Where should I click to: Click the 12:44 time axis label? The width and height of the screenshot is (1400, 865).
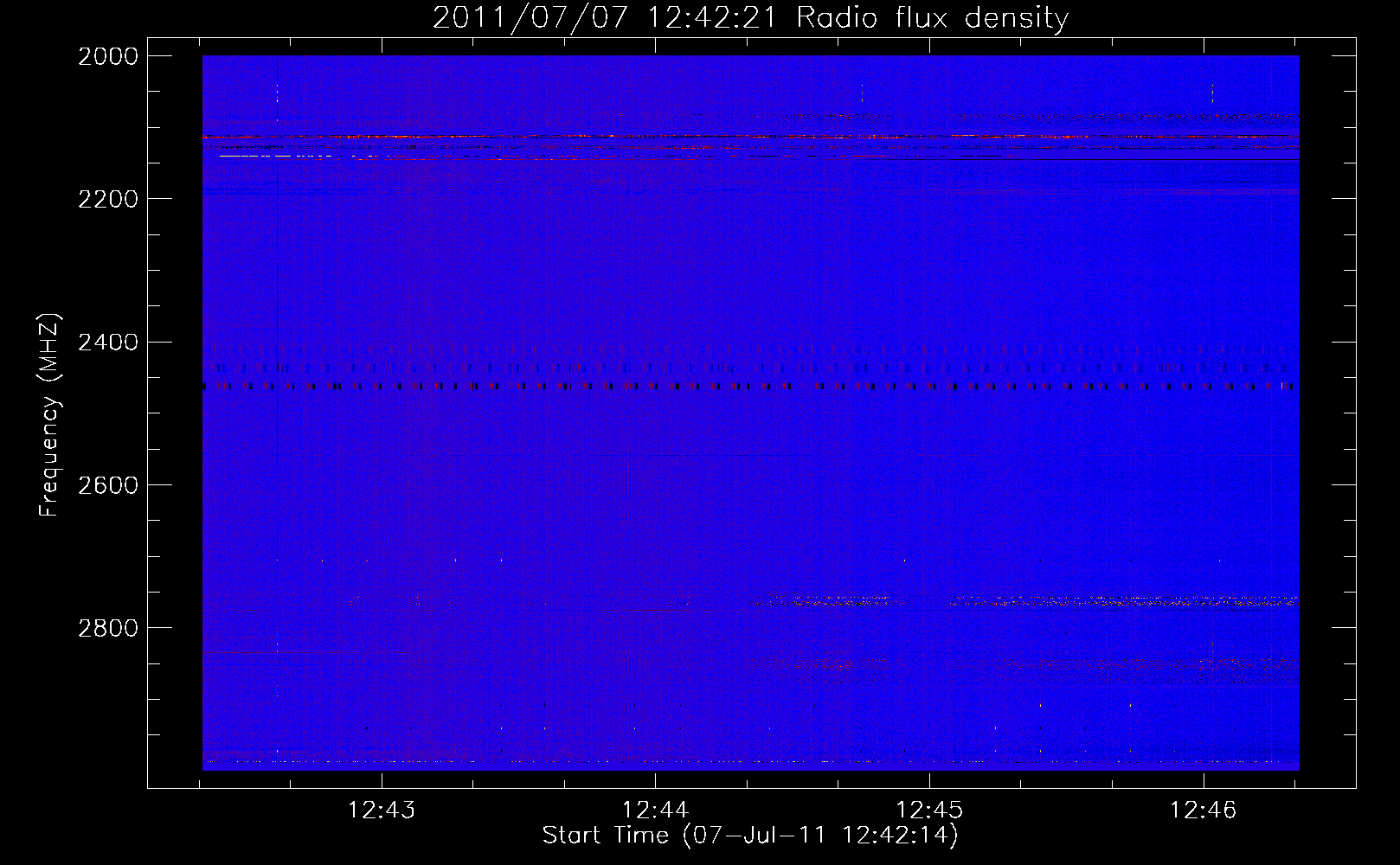click(x=656, y=810)
